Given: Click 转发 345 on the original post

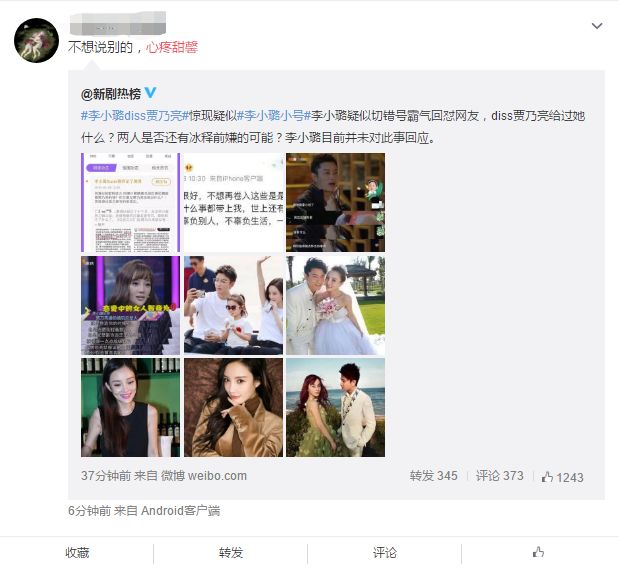Looking at the screenshot, I should pos(433,476).
